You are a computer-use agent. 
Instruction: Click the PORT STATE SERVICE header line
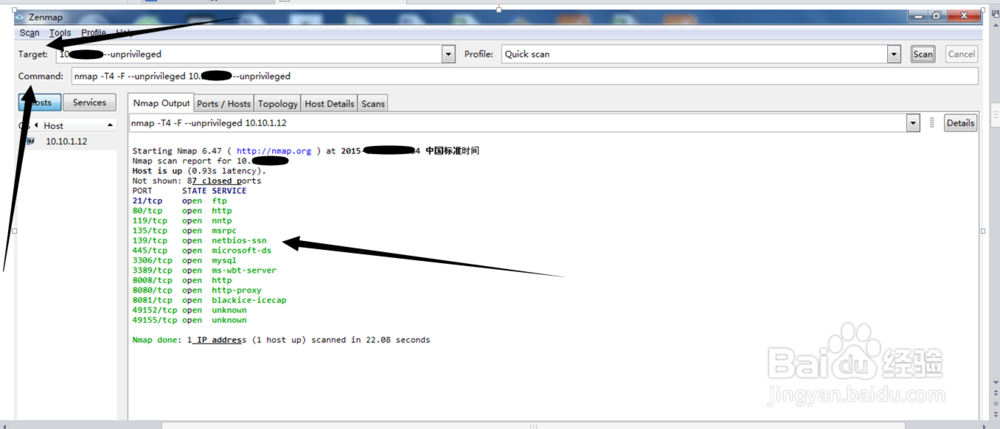coord(189,191)
